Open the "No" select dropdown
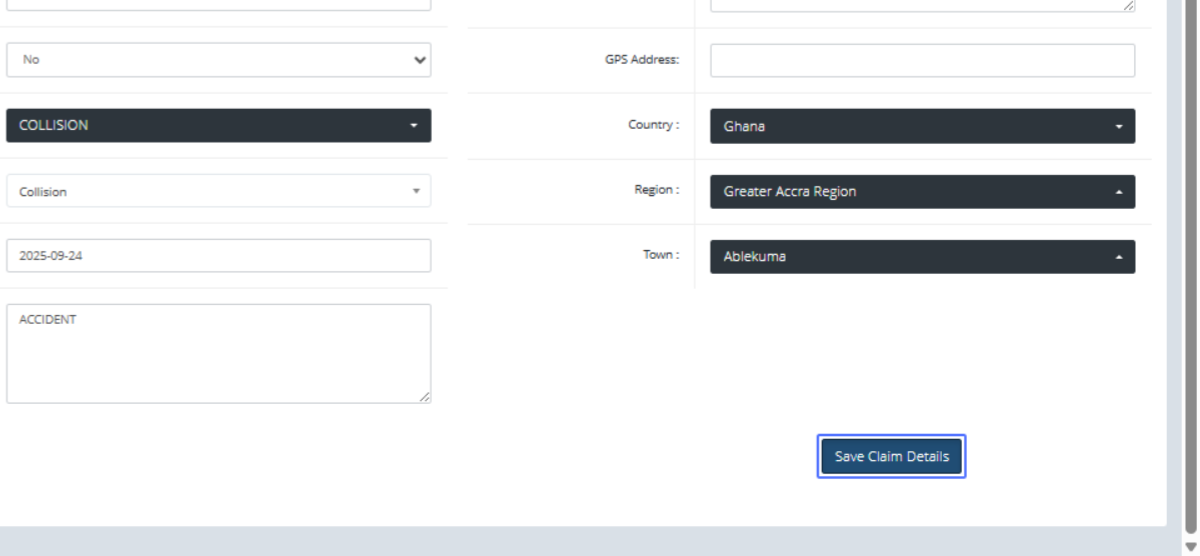The width and height of the screenshot is (1200, 556). (x=218, y=60)
